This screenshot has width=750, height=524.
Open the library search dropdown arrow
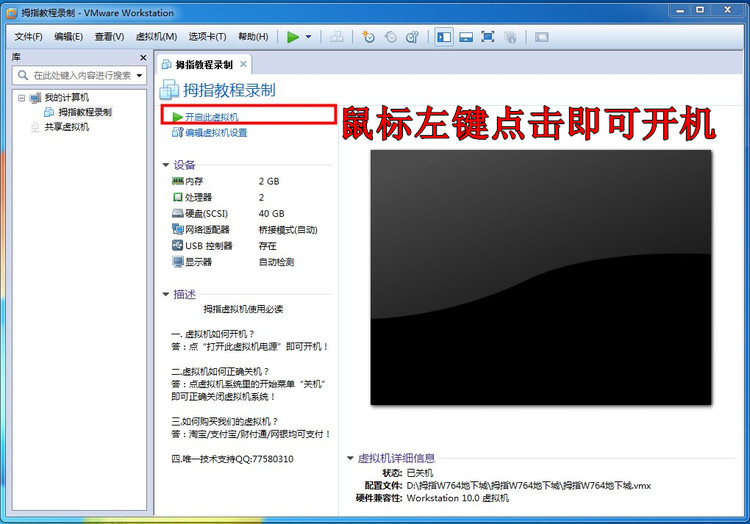[139, 76]
